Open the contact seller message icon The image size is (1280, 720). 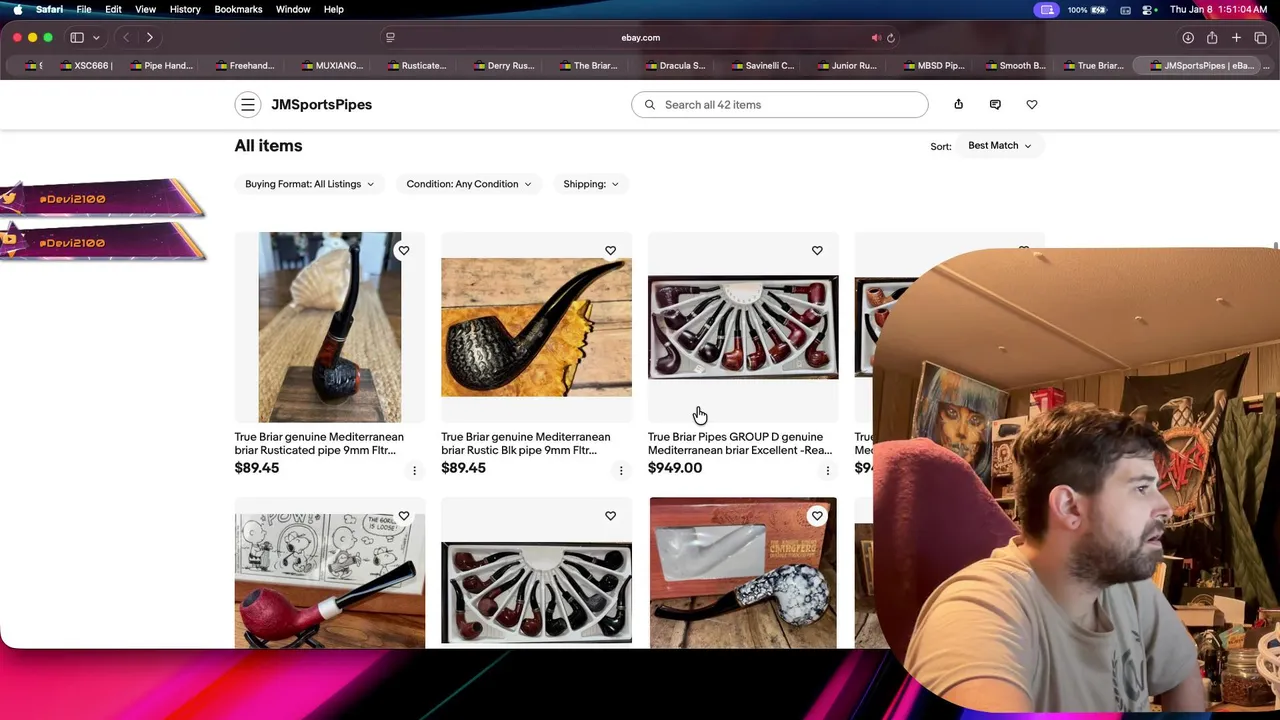tap(995, 104)
